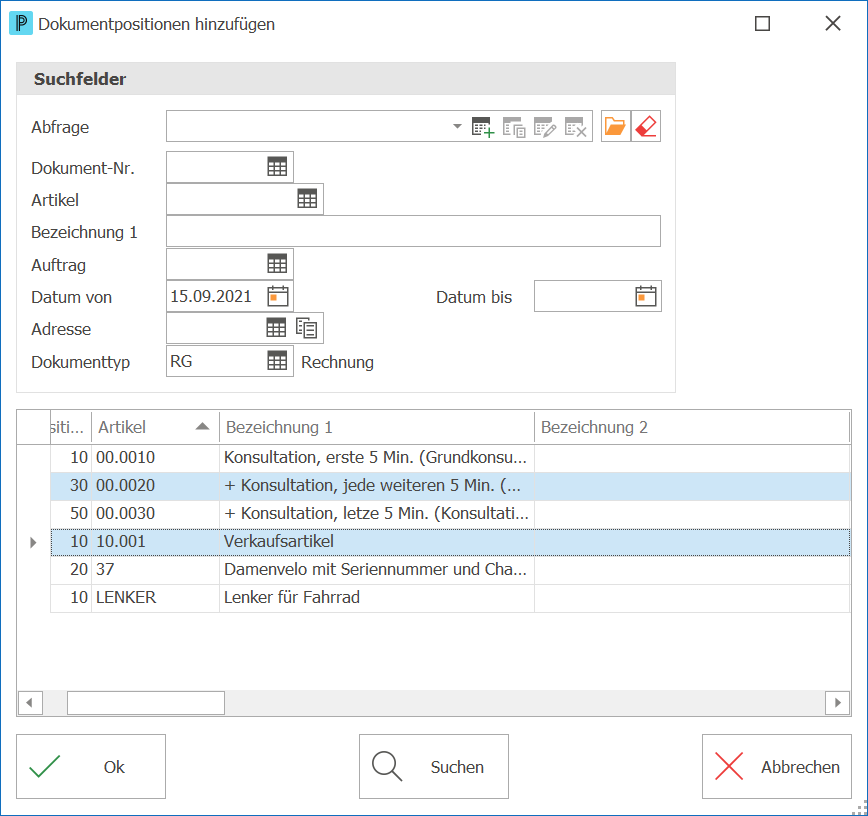The width and height of the screenshot is (868, 816).
Task: Select the Lenker für Fahrrad row
Action: coord(450,598)
